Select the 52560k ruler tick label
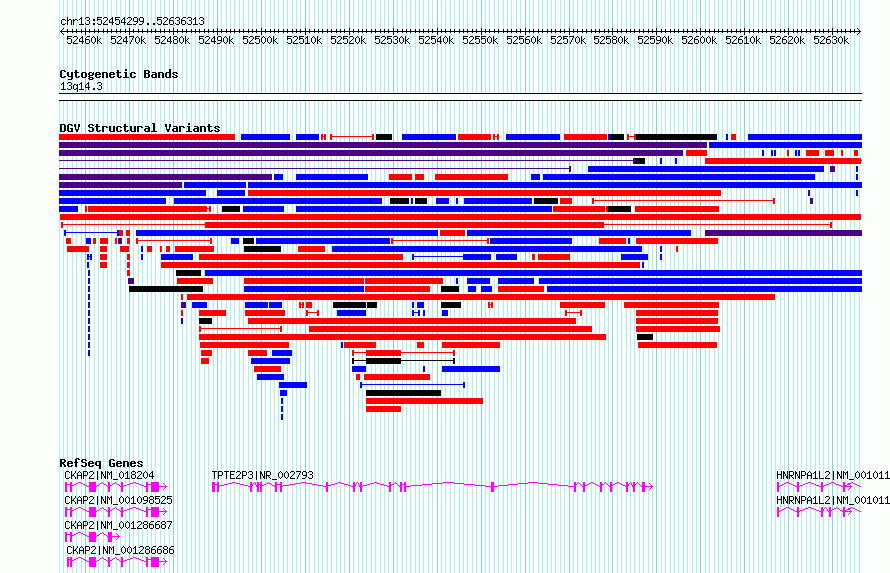Viewport: 890px width, 573px height. pyautogui.click(x=524, y=41)
